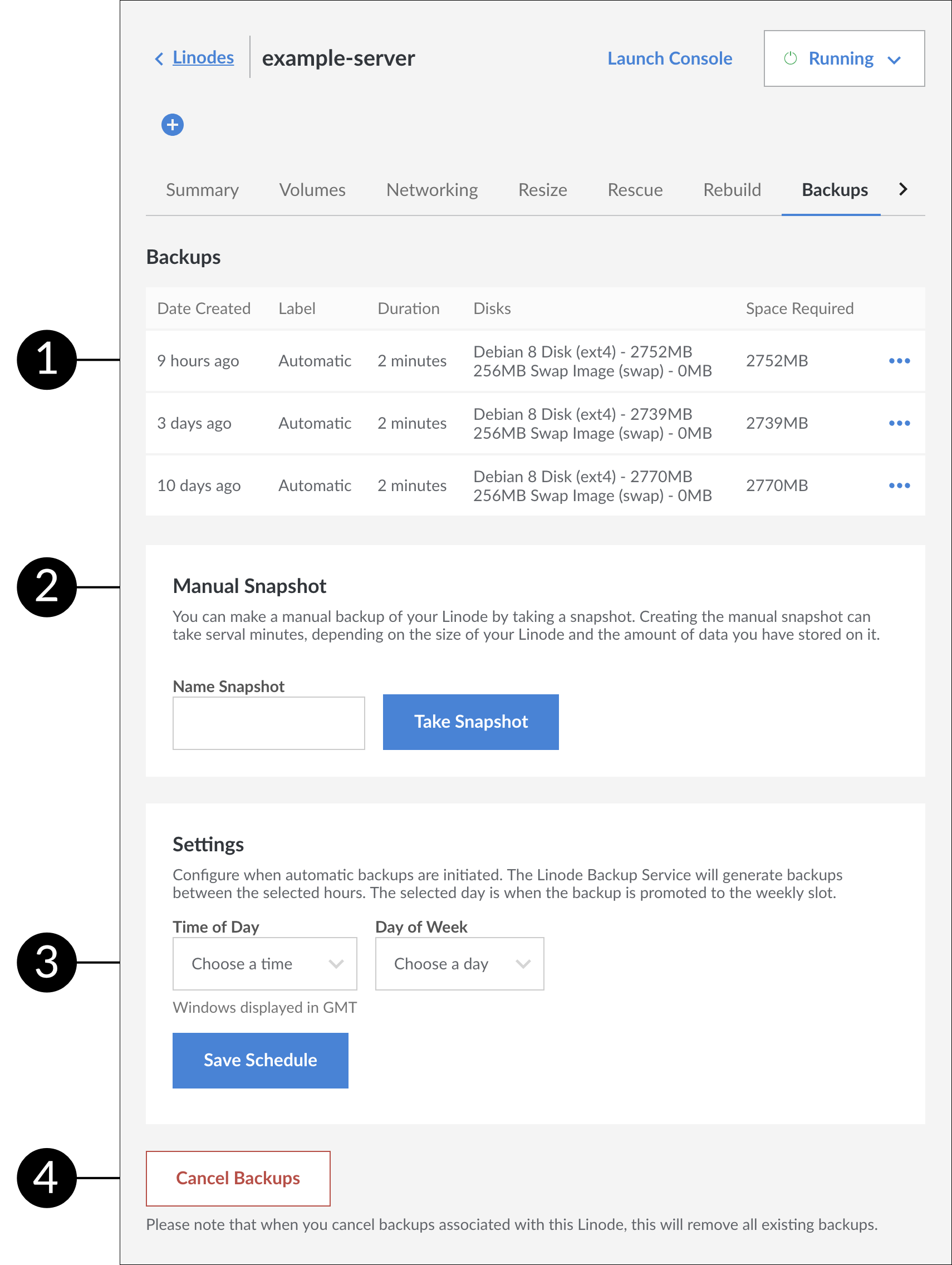The image size is (952, 1265).
Task: Open the Time of Day dropdown
Action: (x=265, y=964)
